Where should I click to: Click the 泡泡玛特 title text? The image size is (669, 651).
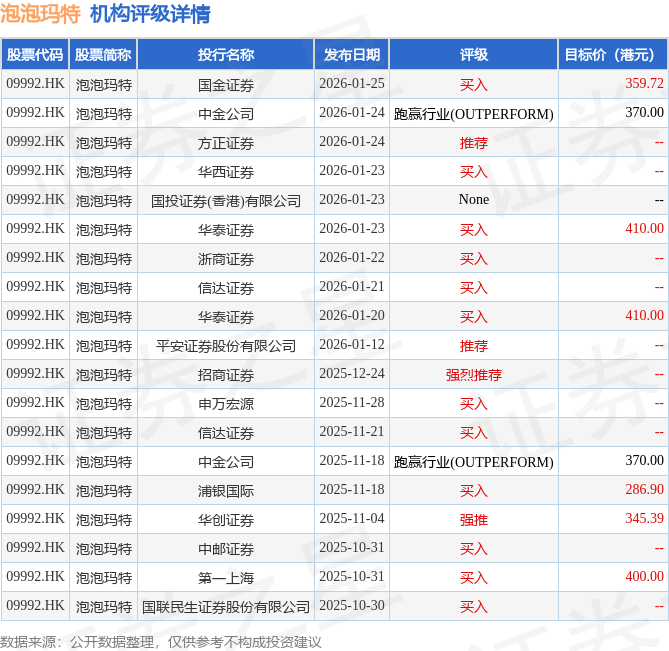coord(40,14)
